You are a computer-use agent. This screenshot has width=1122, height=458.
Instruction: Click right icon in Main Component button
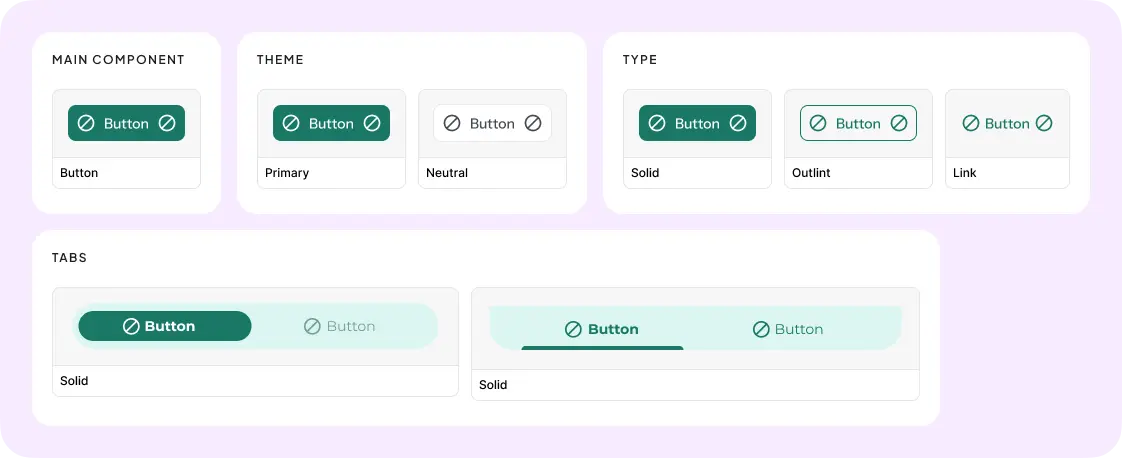[167, 123]
